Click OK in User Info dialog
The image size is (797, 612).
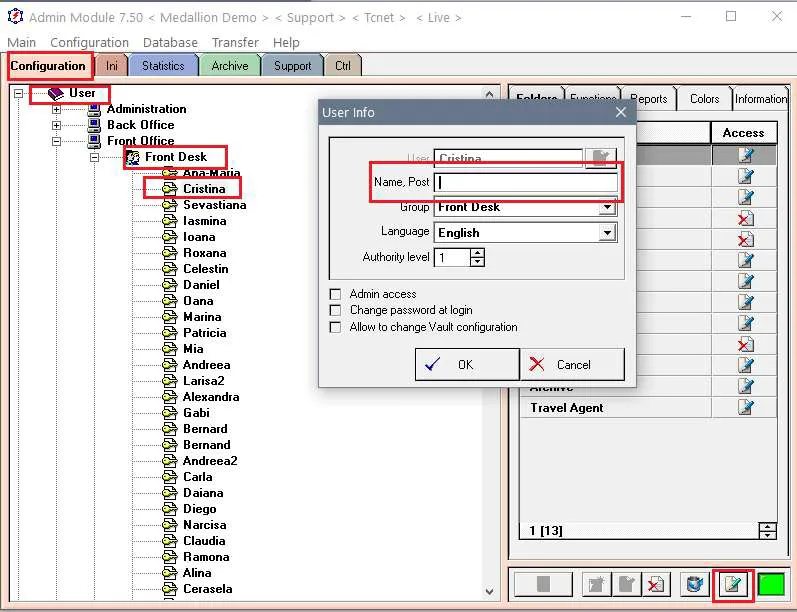click(x=467, y=364)
